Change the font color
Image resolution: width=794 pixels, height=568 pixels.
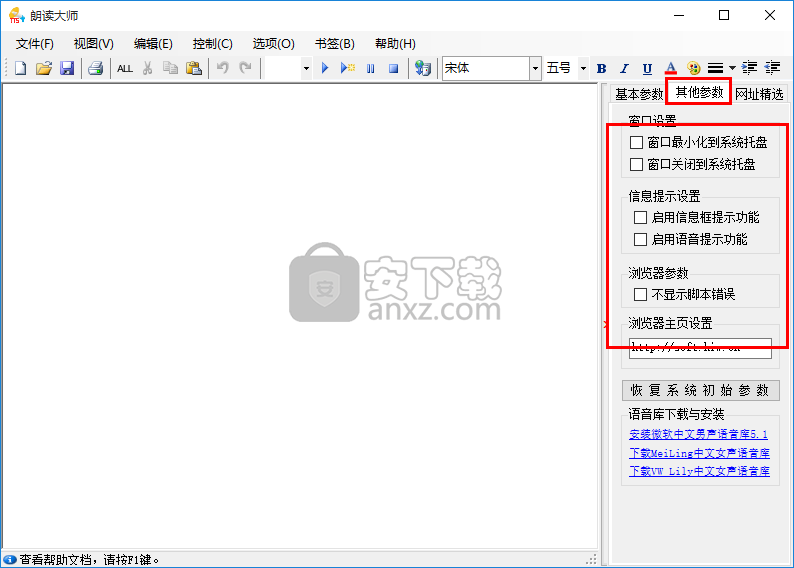(670, 68)
